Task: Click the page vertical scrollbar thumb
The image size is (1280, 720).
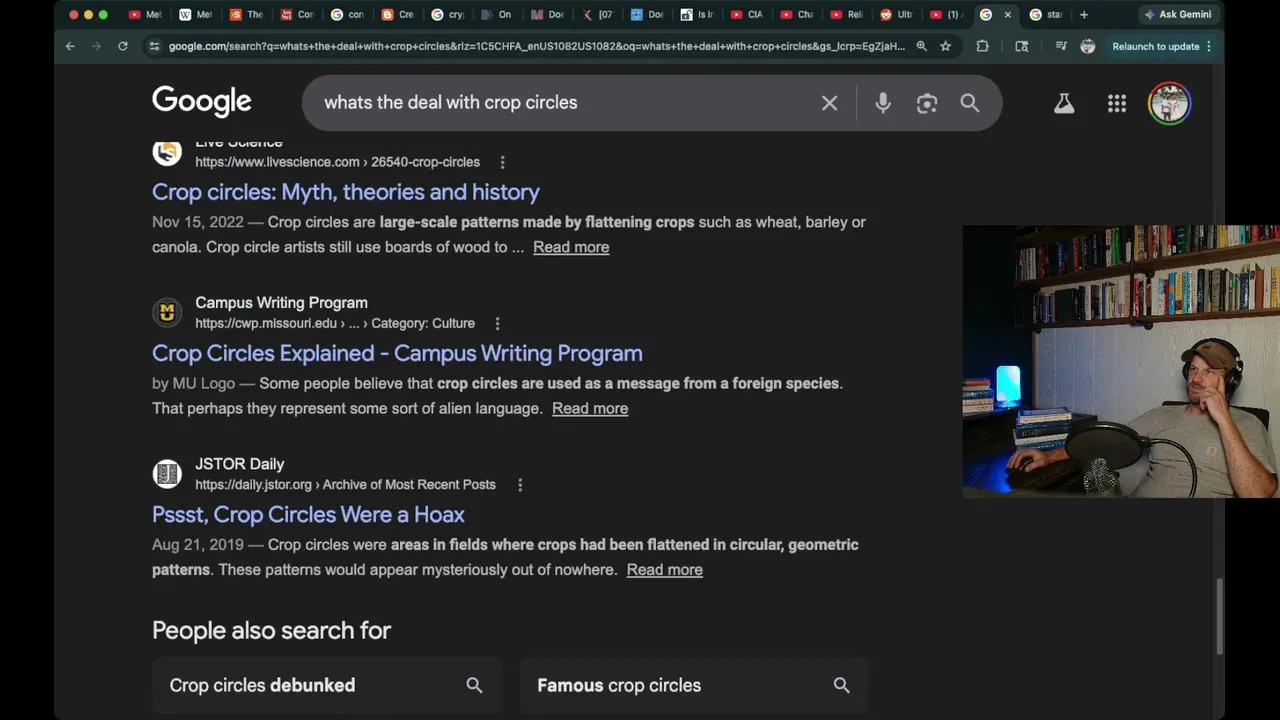Action: click(1220, 617)
